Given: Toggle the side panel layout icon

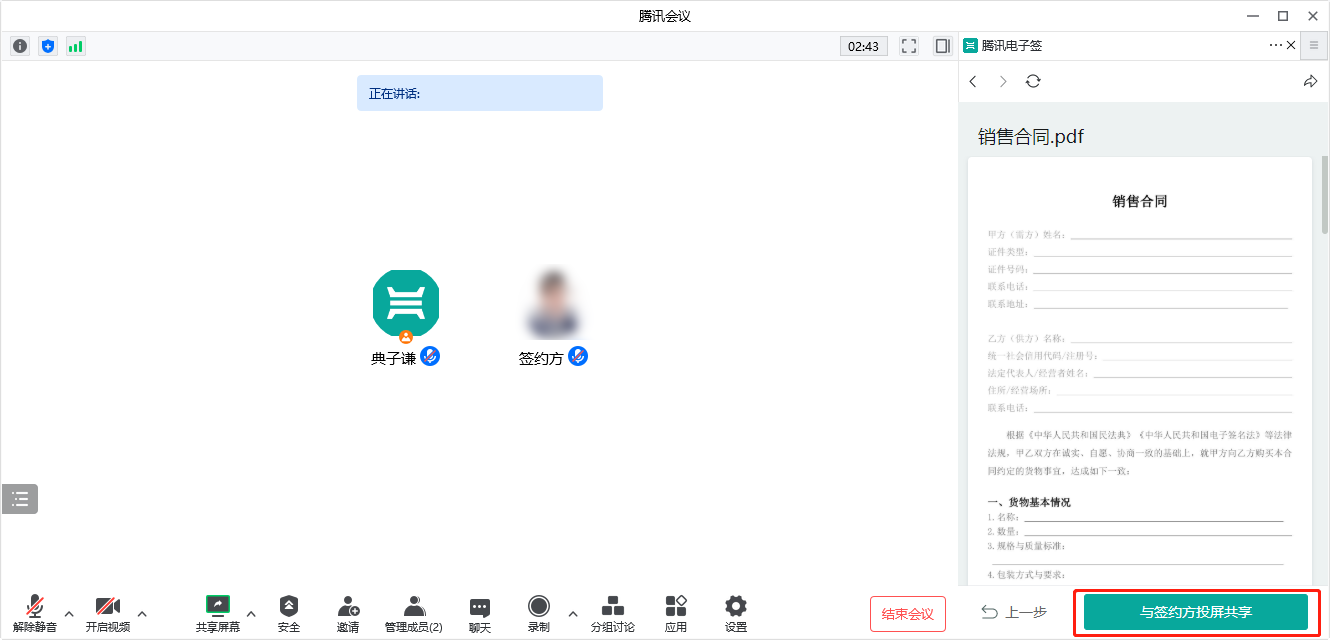Looking at the screenshot, I should [x=942, y=46].
